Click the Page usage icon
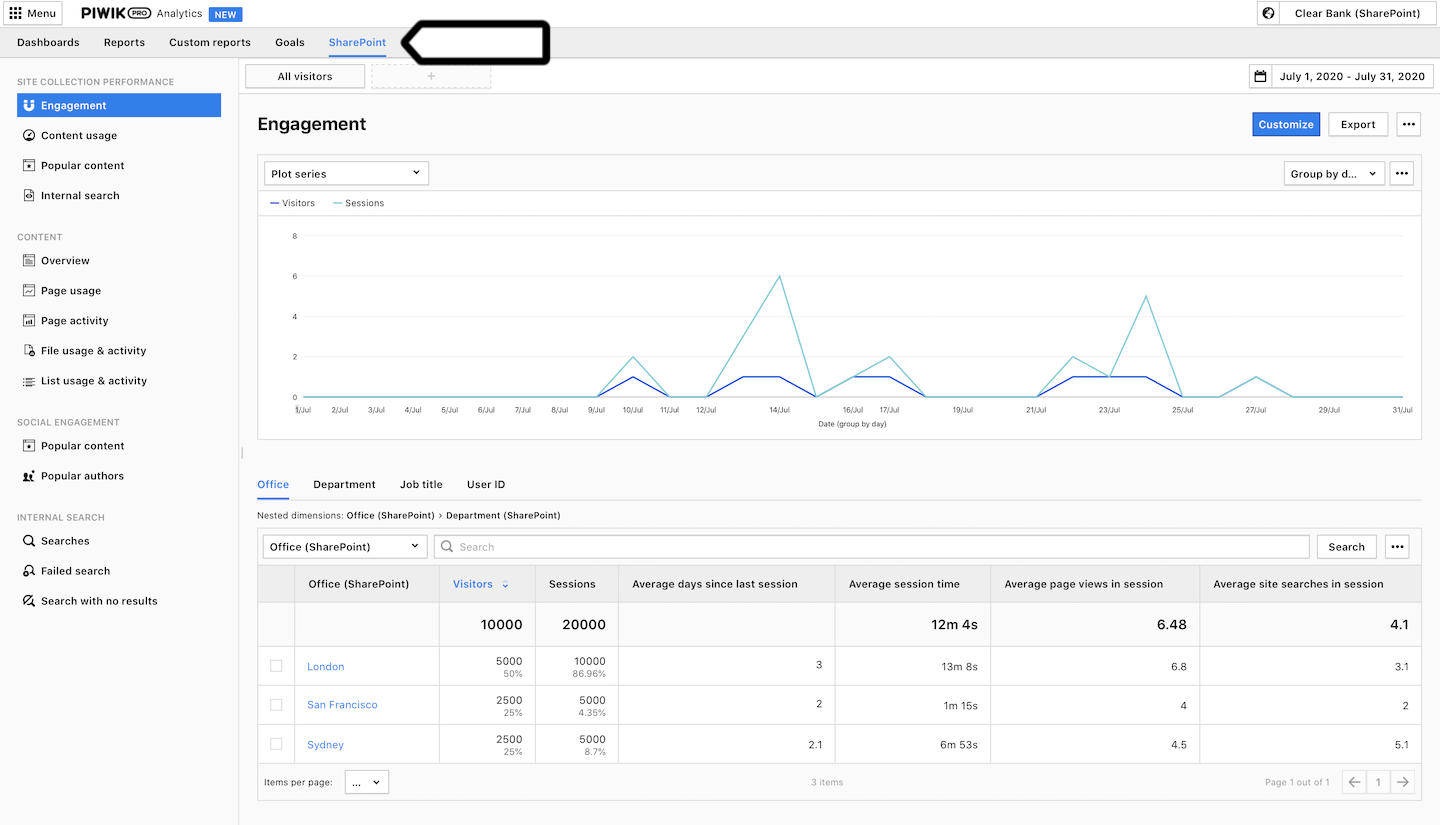Viewport: 1440px width, 825px height. 29,290
